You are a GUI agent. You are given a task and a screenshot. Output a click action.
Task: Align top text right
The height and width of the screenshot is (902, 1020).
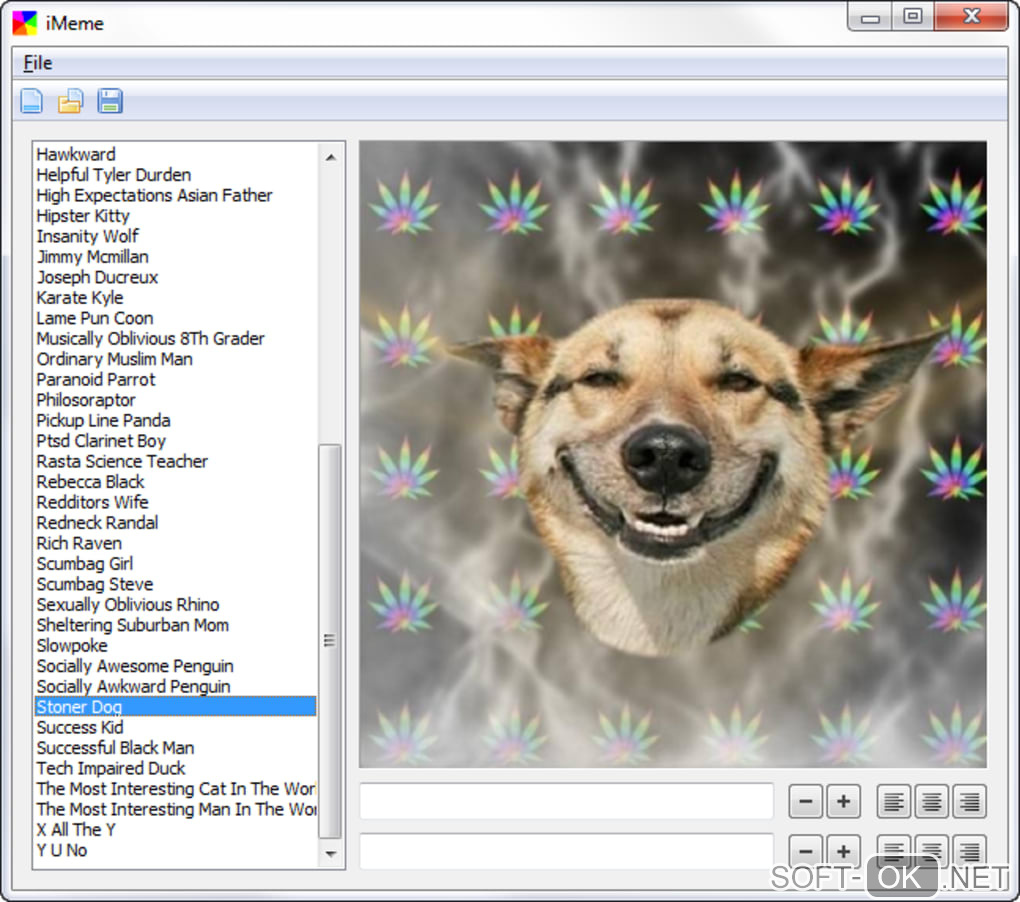[x=969, y=801]
